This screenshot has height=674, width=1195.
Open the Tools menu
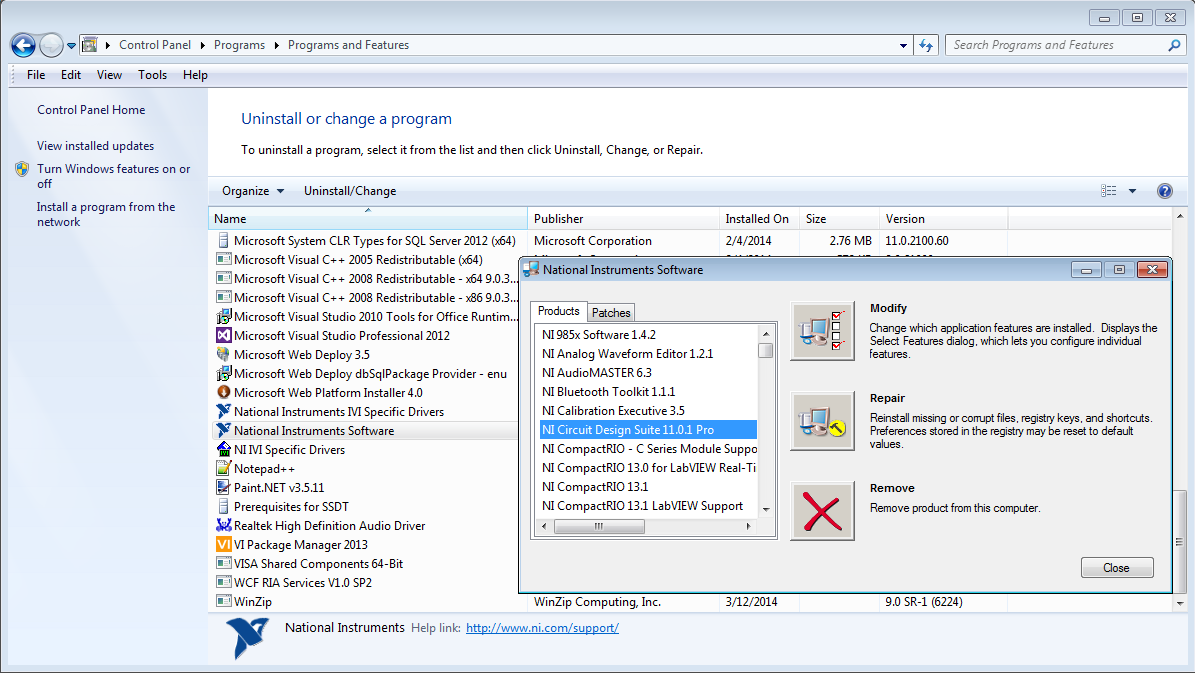tap(152, 75)
